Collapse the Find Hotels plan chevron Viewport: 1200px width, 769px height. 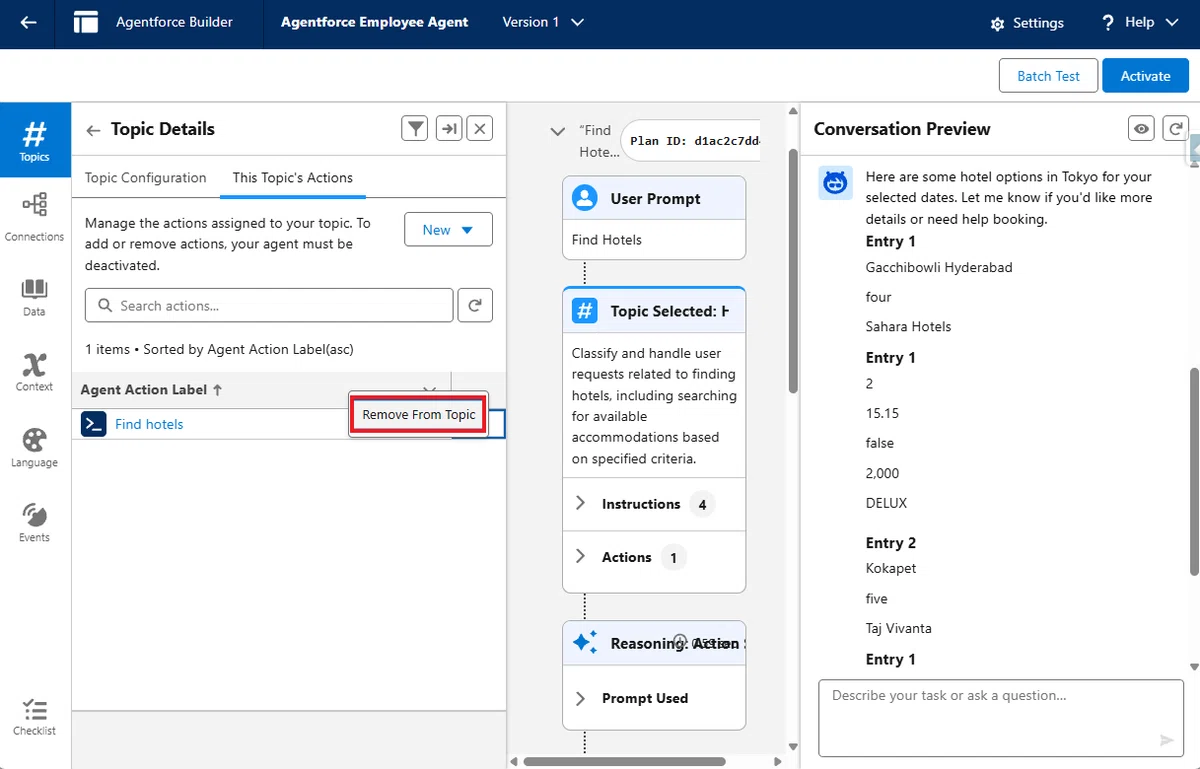pos(558,132)
